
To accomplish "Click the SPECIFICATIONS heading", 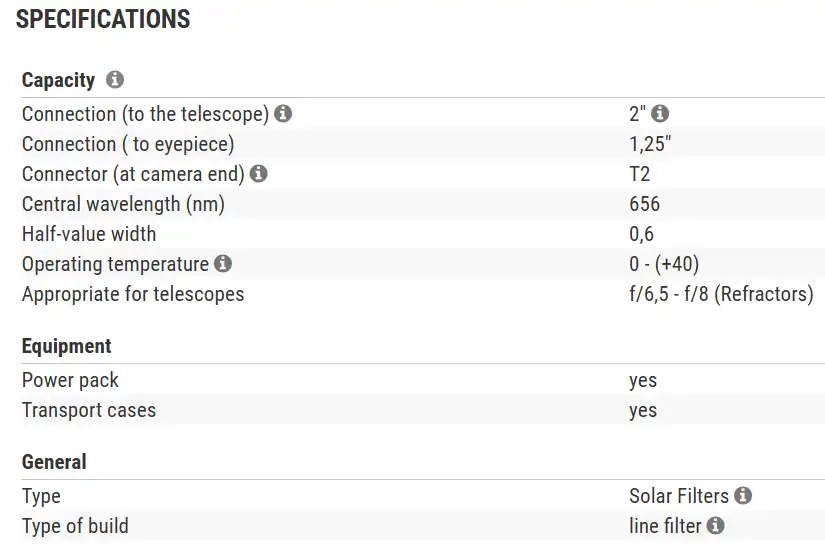I will point(103,19).
